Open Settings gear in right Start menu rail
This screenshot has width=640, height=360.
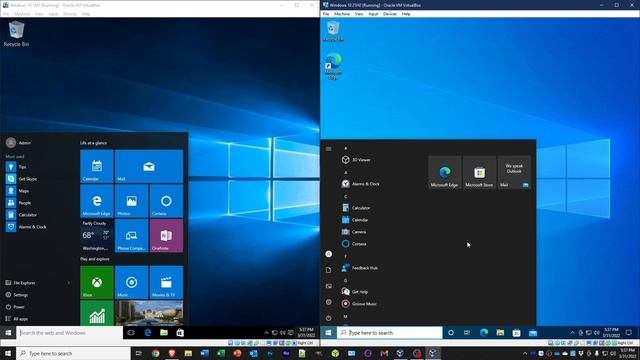click(329, 302)
